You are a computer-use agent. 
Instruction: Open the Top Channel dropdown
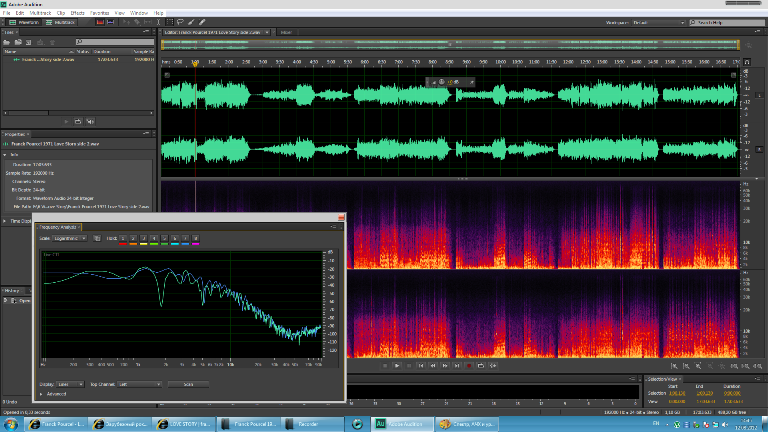[139, 384]
